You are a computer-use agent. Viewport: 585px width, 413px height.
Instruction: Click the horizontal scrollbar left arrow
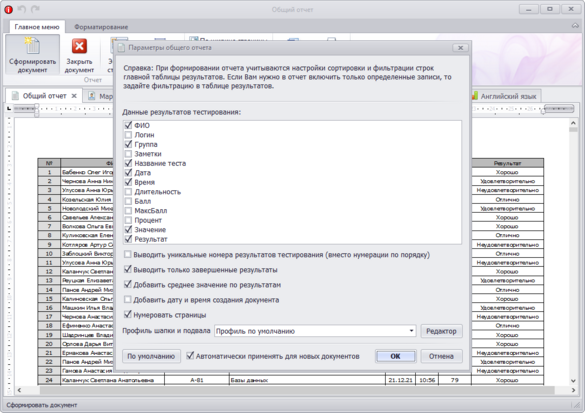pos(19,390)
